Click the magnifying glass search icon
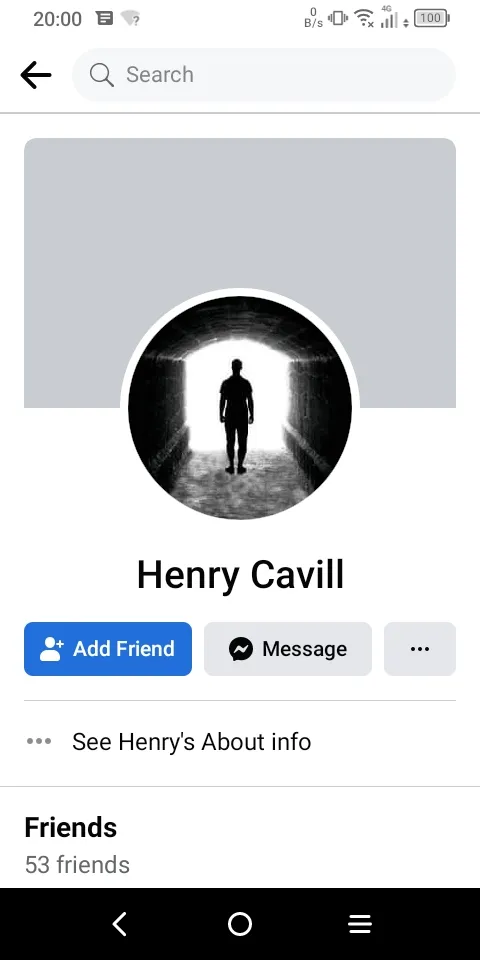 point(102,75)
